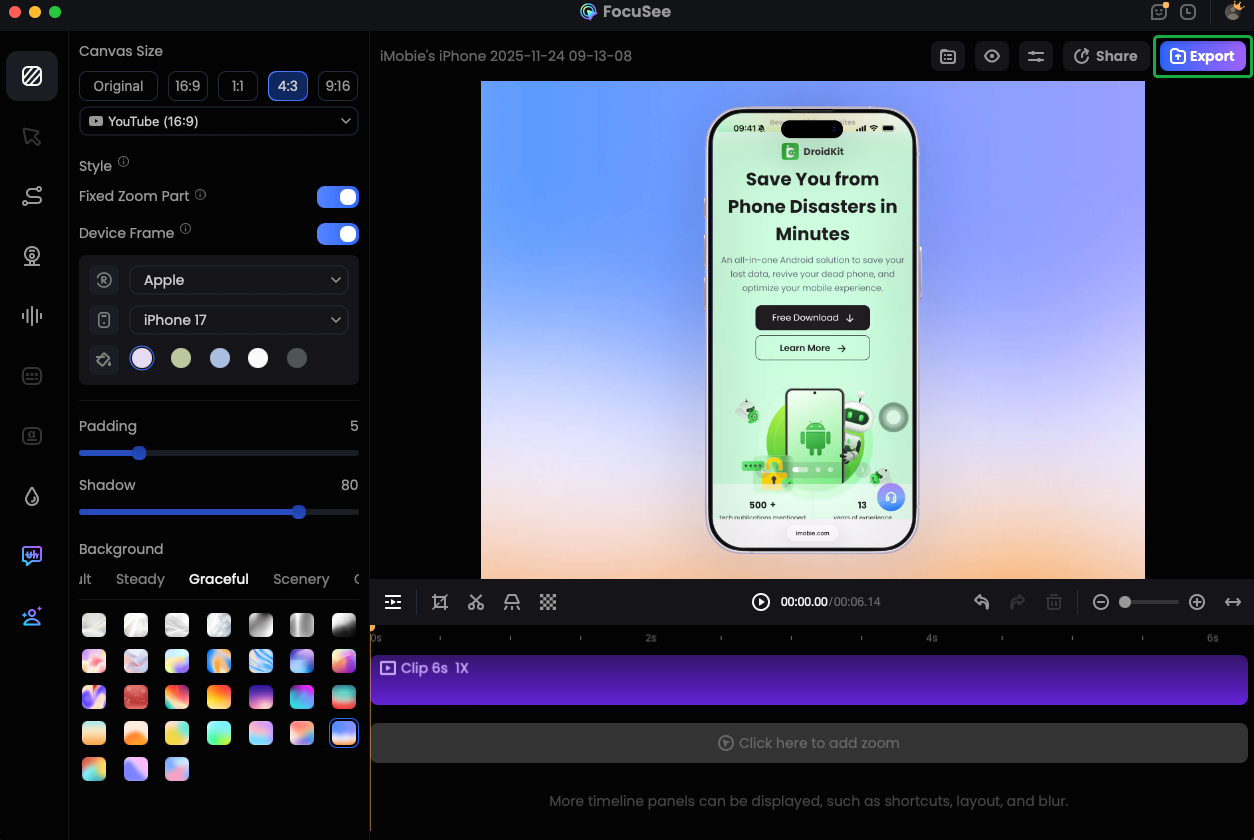Select the cursor/arrow tool in the sidebar
Image resolution: width=1254 pixels, height=840 pixels.
pos(31,136)
